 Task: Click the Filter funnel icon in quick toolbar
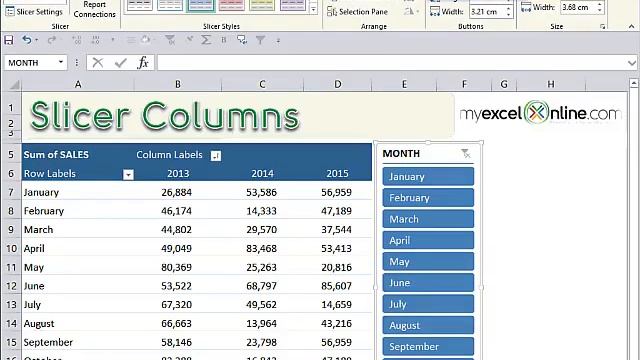tap(260, 40)
